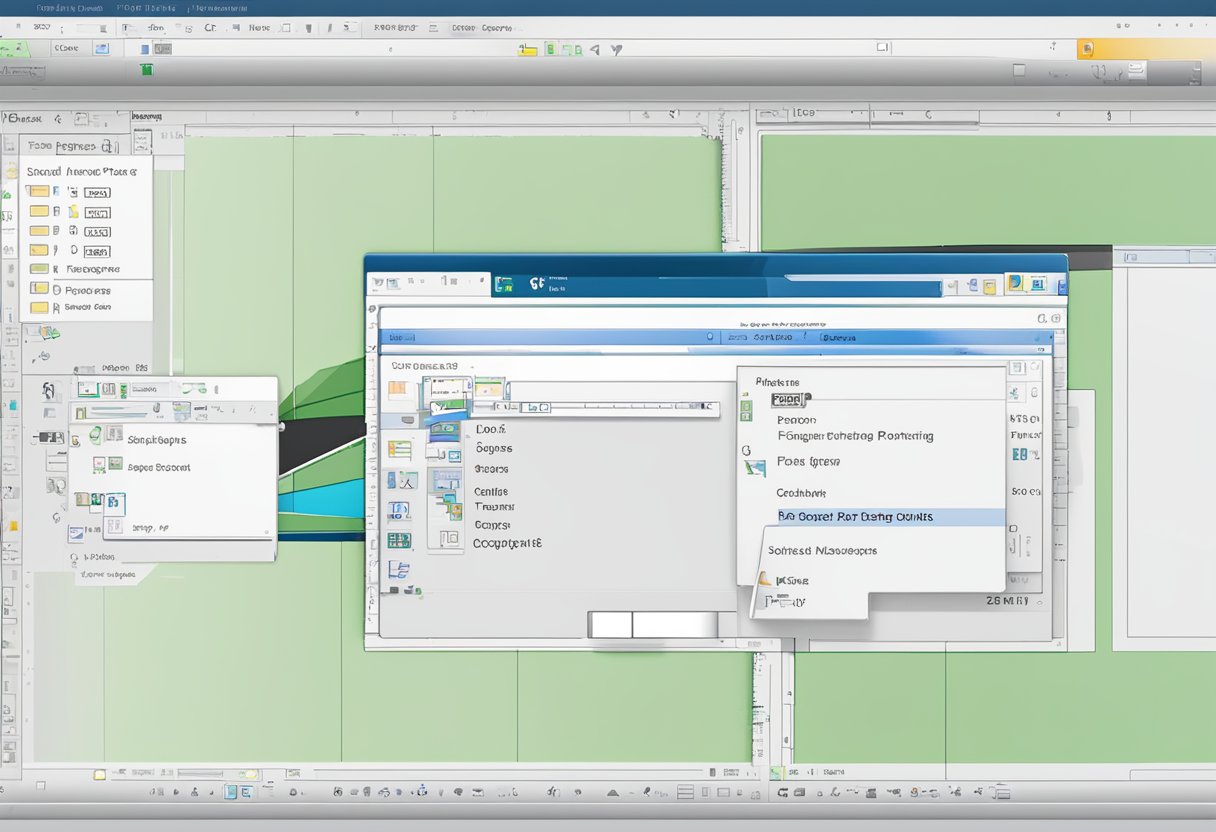The height and width of the screenshot is (832, 1216).
Task: Click the orange square icon under dialog heading
Action: click(398, 388)
